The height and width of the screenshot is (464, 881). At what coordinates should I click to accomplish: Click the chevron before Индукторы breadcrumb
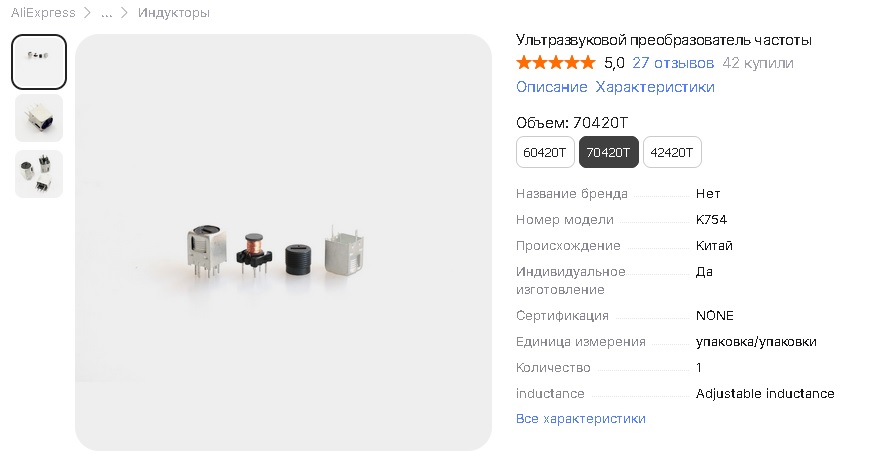(x=124, y=12)
